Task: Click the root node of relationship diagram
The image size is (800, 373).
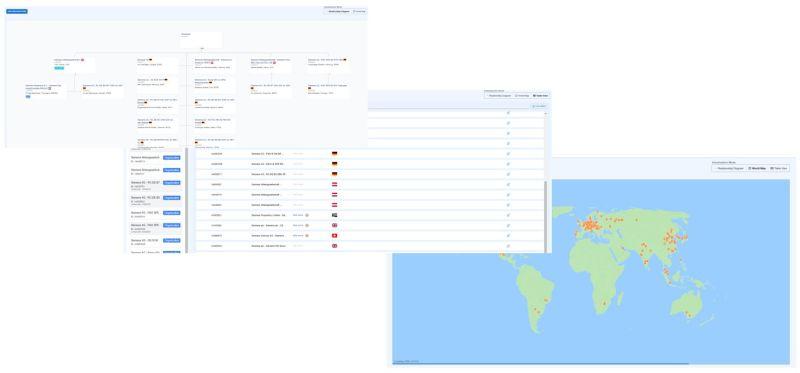Action: 201,40
